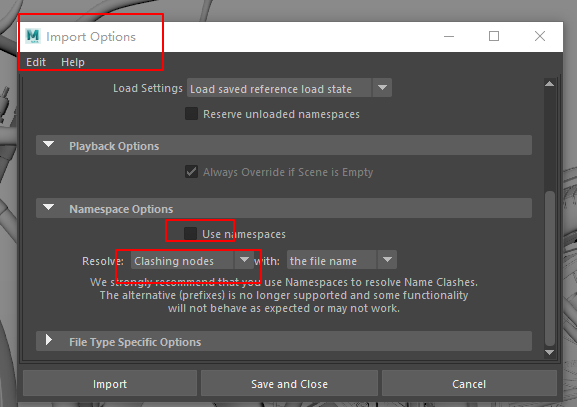
Task: Check Reserve unloaded namespaces
Action: (x=191, y=114)
